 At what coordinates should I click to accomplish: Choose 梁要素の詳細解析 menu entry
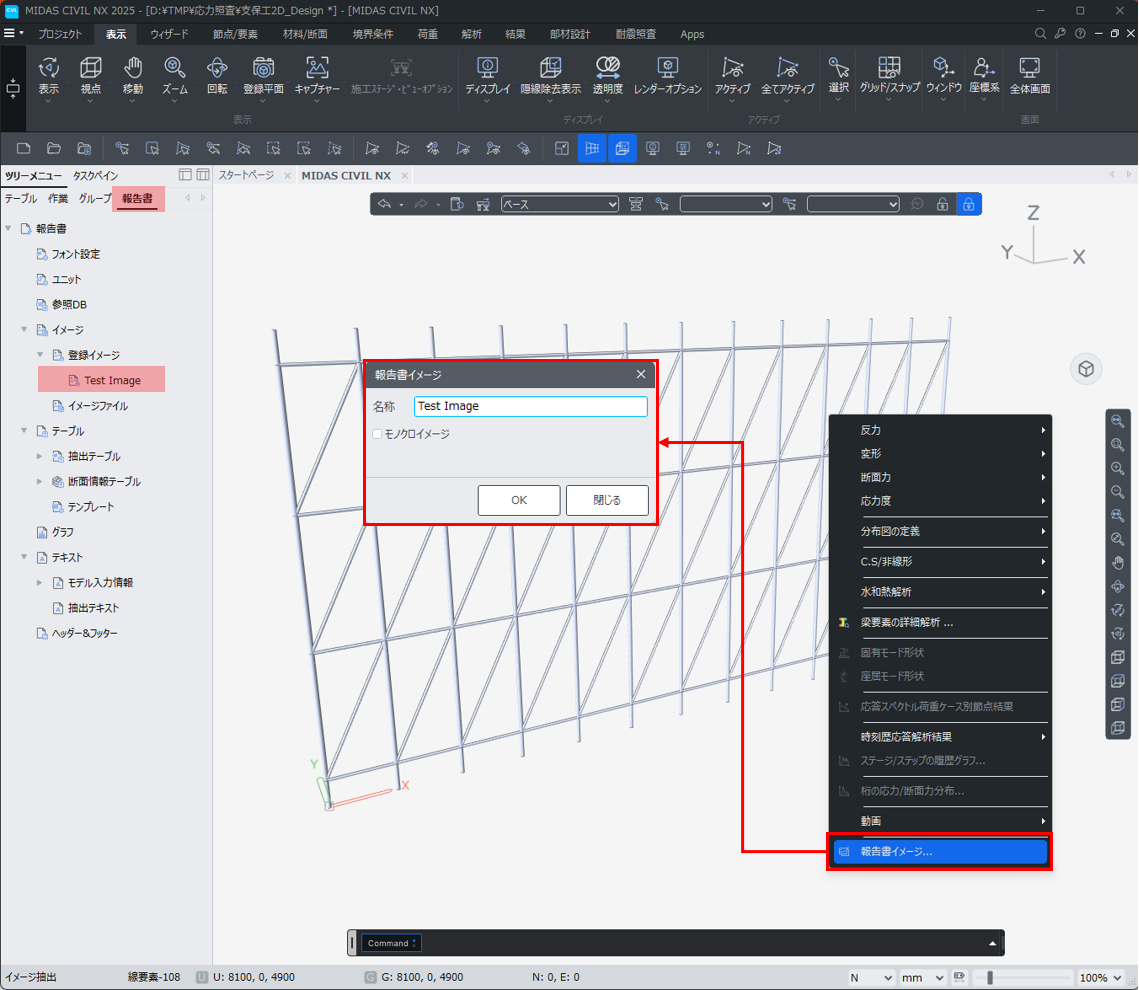point(939,622)
